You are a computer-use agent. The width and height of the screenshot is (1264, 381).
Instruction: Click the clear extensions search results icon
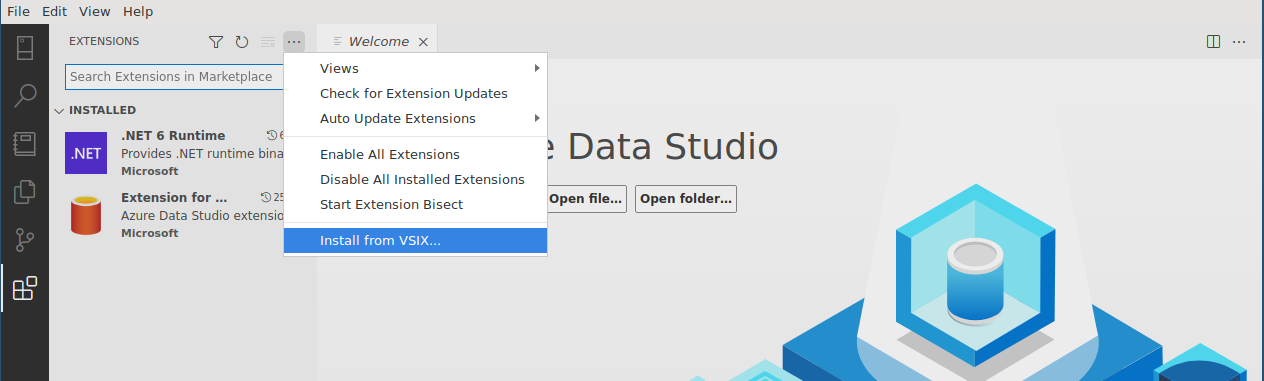pos(267,42)
